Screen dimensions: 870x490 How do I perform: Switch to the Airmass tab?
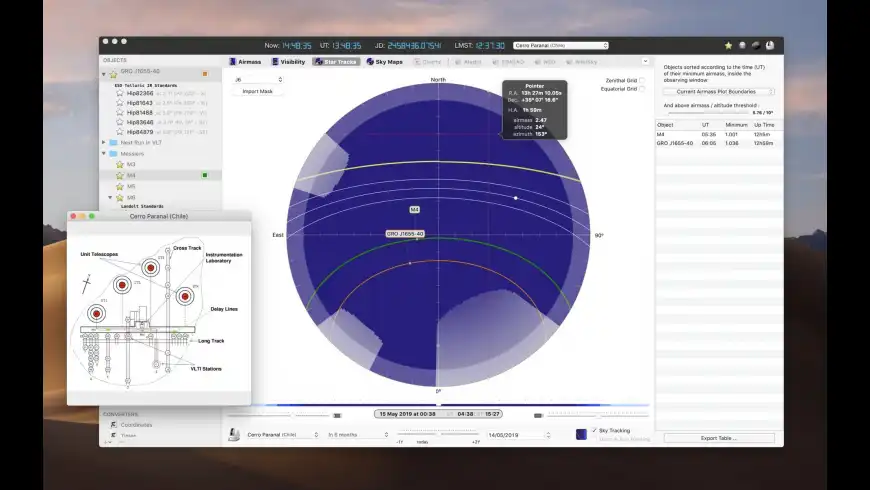click(x=246, y=61)
